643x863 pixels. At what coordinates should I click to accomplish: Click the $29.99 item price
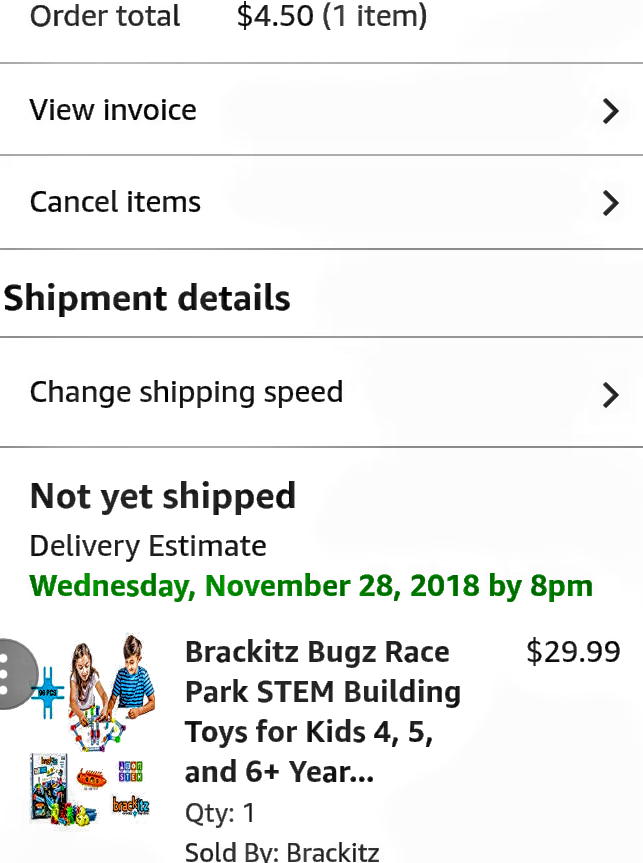pos(573,652)
